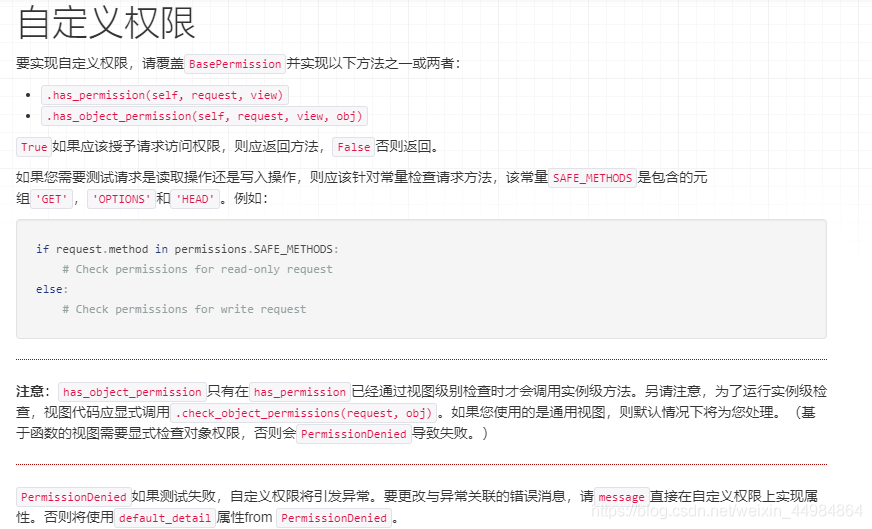Click the text 如果您需要测试请求是读取操作还是写入操作
The width and height of the screenshot is (872, 529).
point(156,177)
